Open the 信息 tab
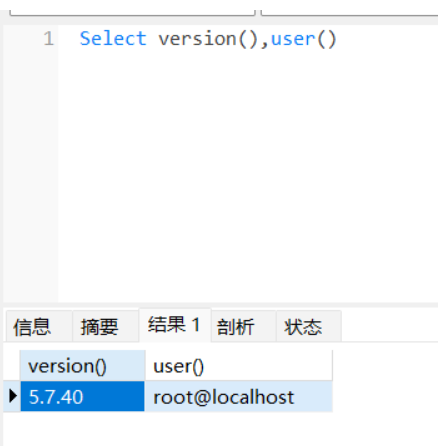 pos(39,326)
